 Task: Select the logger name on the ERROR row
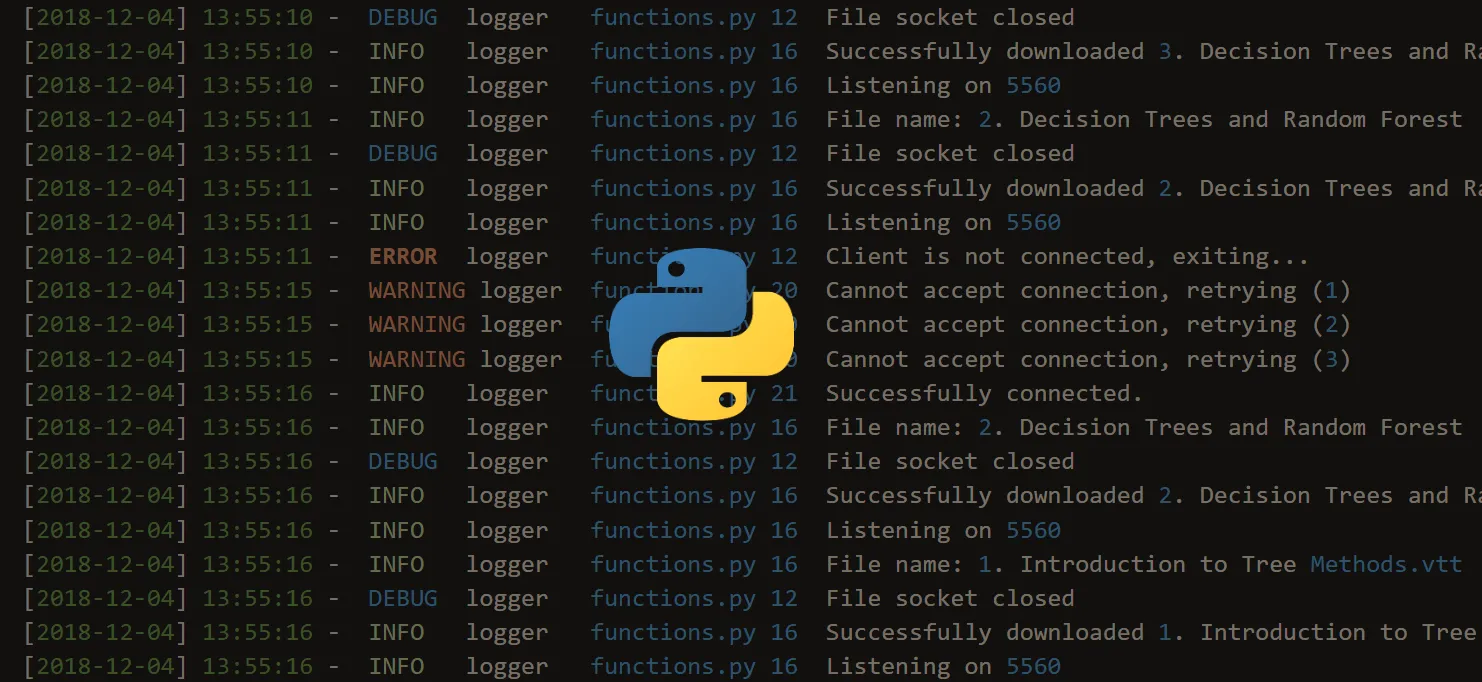(506, 256)
